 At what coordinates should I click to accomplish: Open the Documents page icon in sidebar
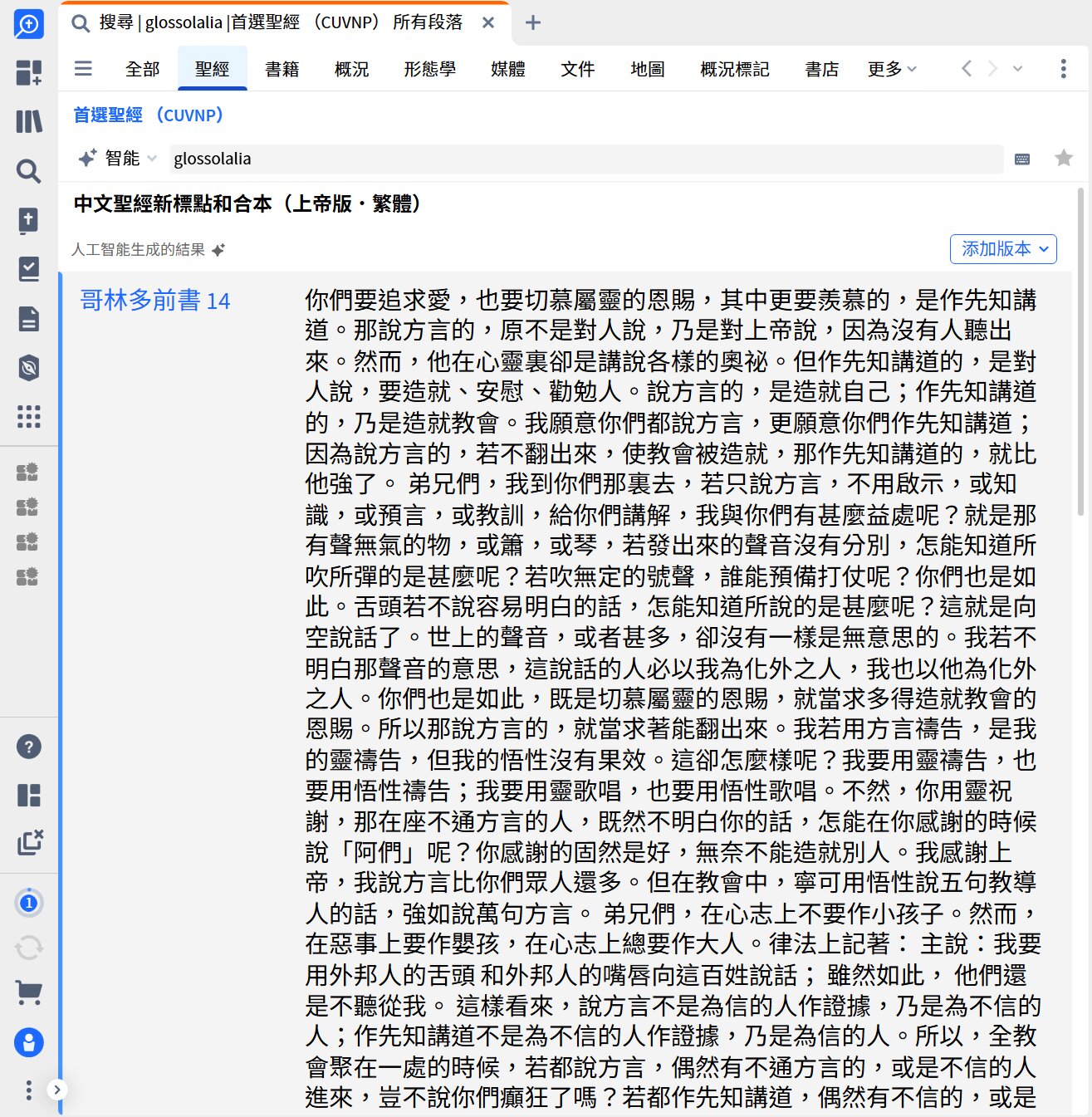(28, 318)
